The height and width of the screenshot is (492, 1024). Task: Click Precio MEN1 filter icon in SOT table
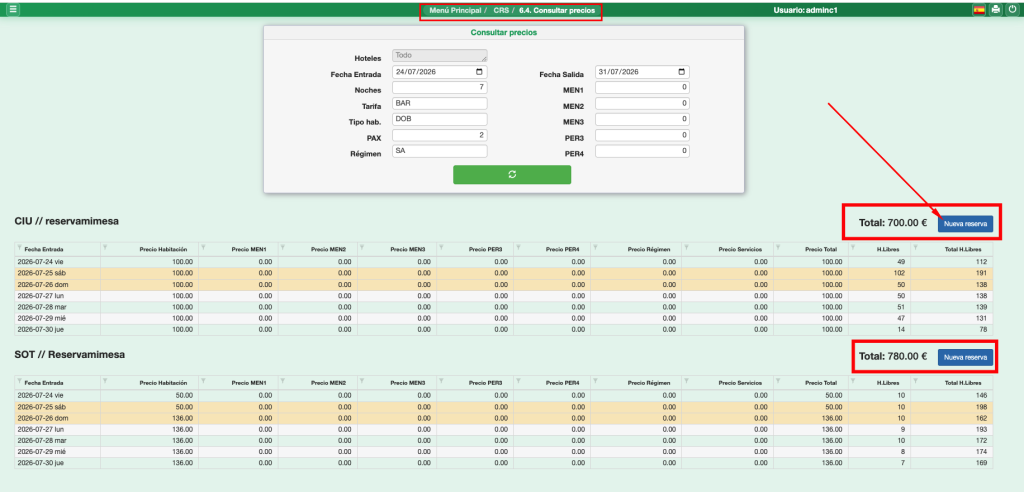pos(203,381)
